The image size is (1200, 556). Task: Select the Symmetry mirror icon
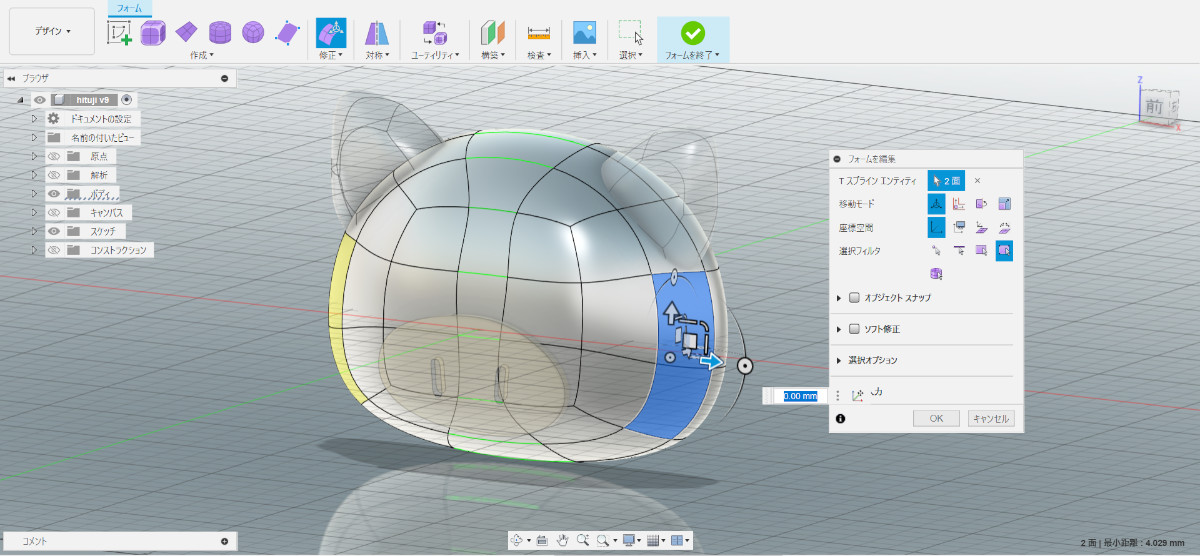(x=377, y=33)
